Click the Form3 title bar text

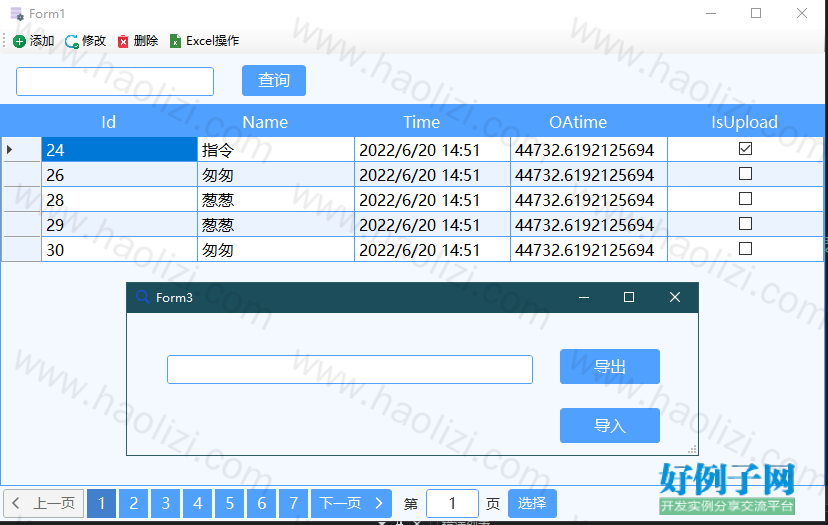[174, 297]
